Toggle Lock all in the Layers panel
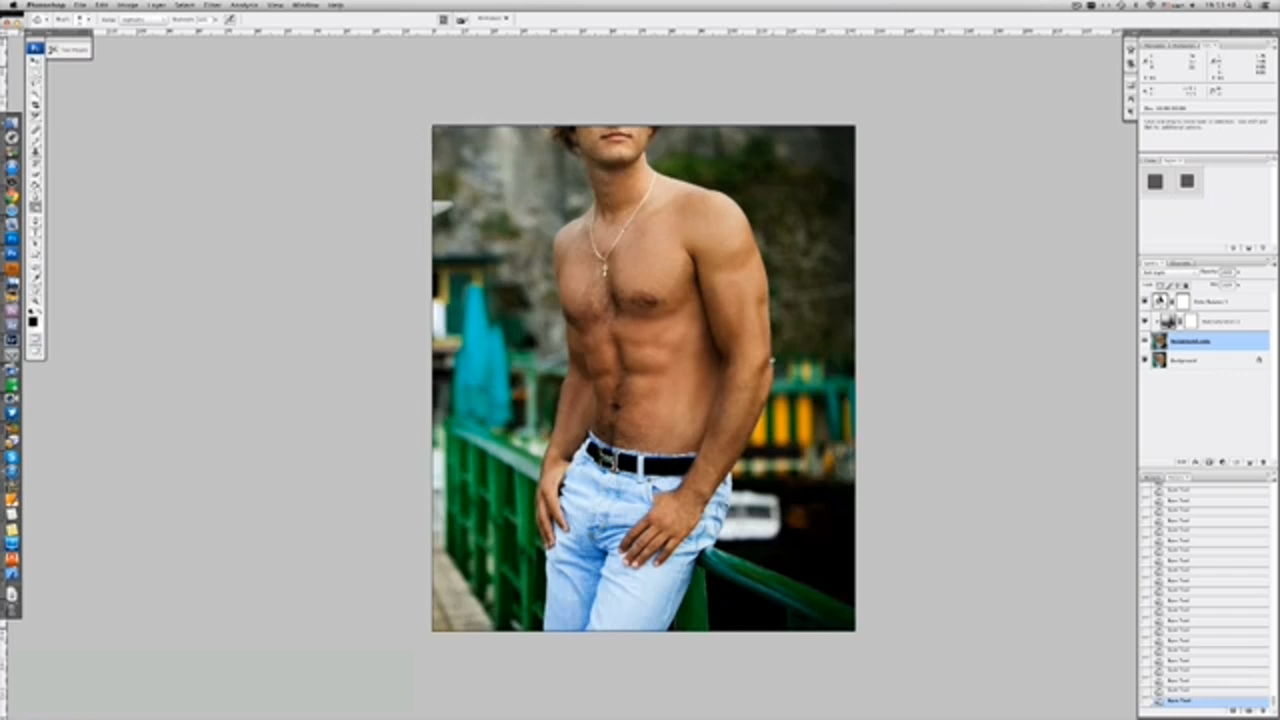The height and width of the screenshot is (720, 1280). coord(1185,285)
